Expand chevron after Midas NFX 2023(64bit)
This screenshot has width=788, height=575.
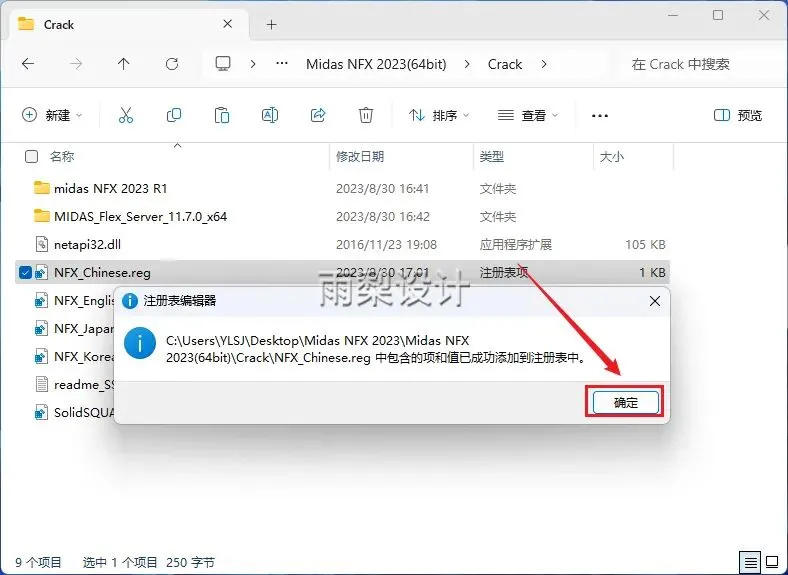pyautogui.click(x=467, y=64)
